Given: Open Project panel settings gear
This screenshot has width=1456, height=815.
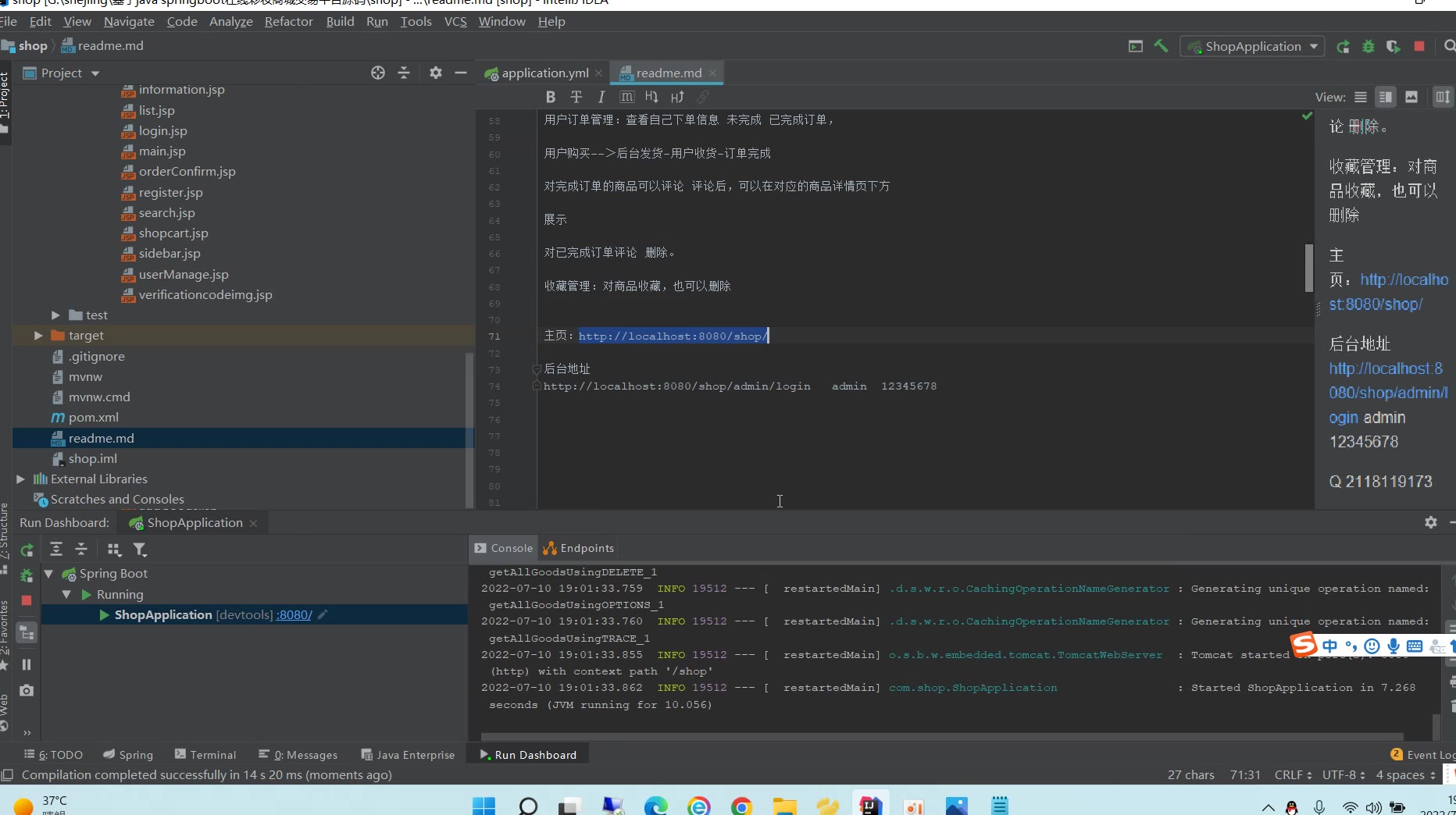Looking at the screenshot, I should pyautogui.click(x=436, y=73).
